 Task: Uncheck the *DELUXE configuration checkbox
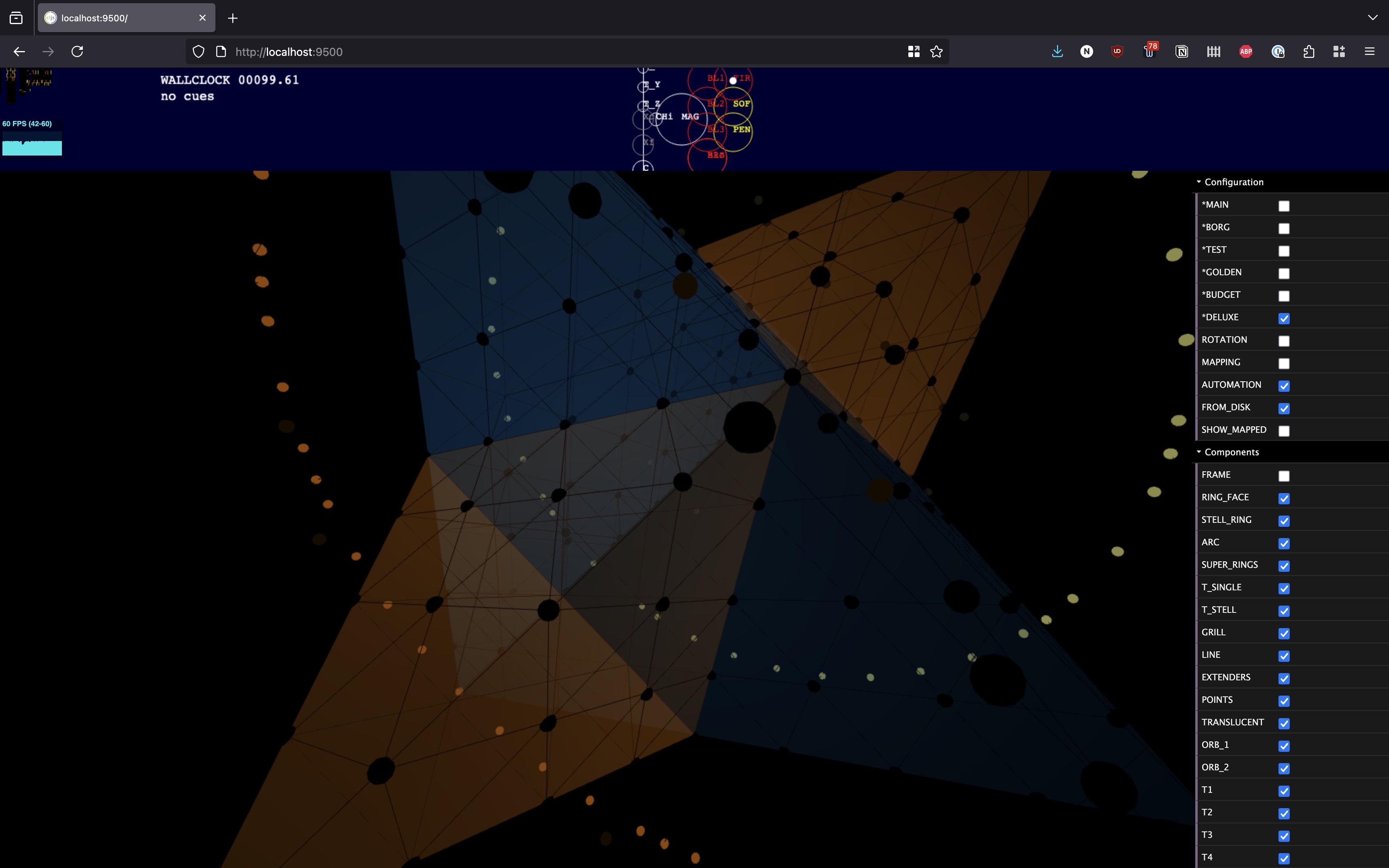tap(1284, 319)
